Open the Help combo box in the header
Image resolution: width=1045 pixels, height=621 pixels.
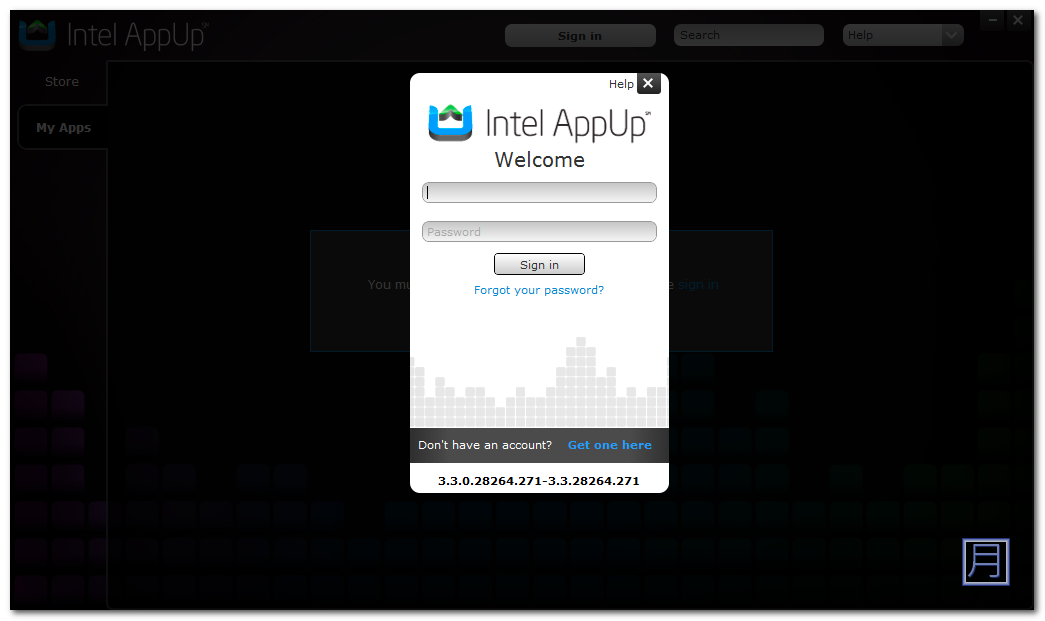[892, 35]
